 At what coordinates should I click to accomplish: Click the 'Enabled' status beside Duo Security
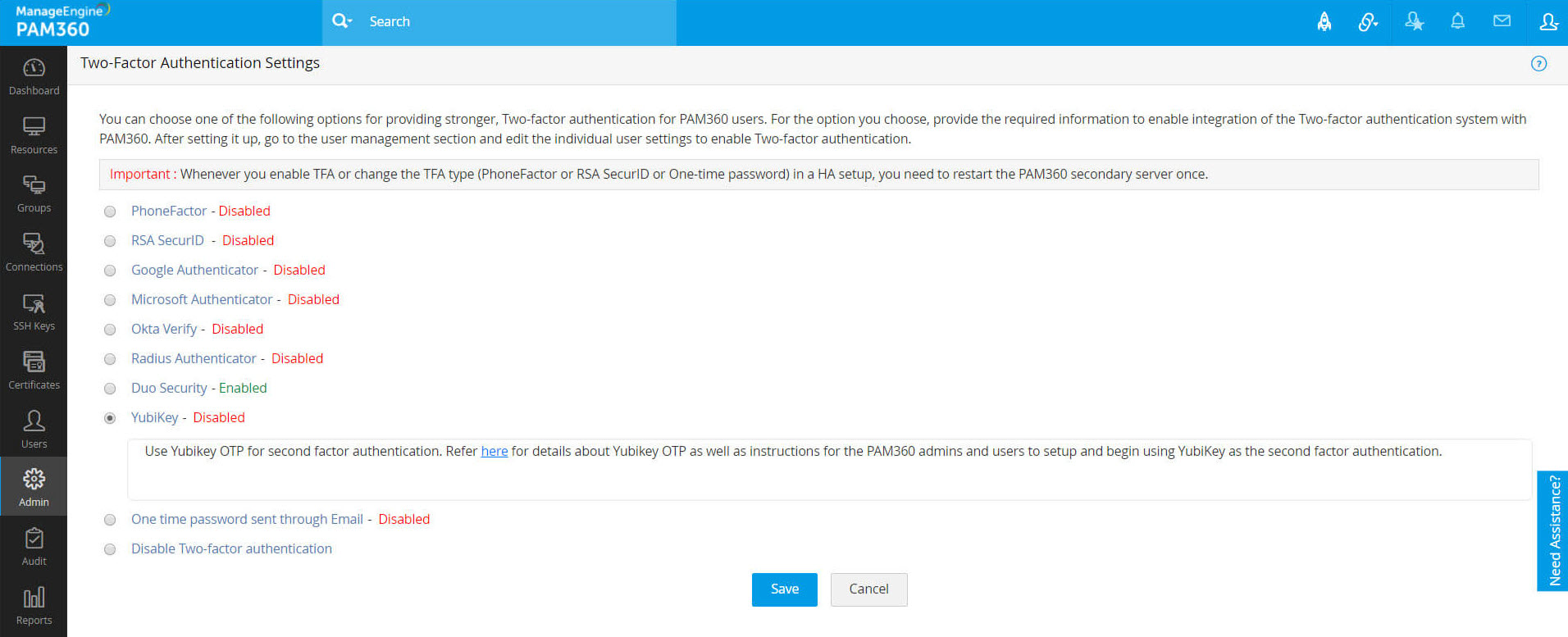point(243,388)
